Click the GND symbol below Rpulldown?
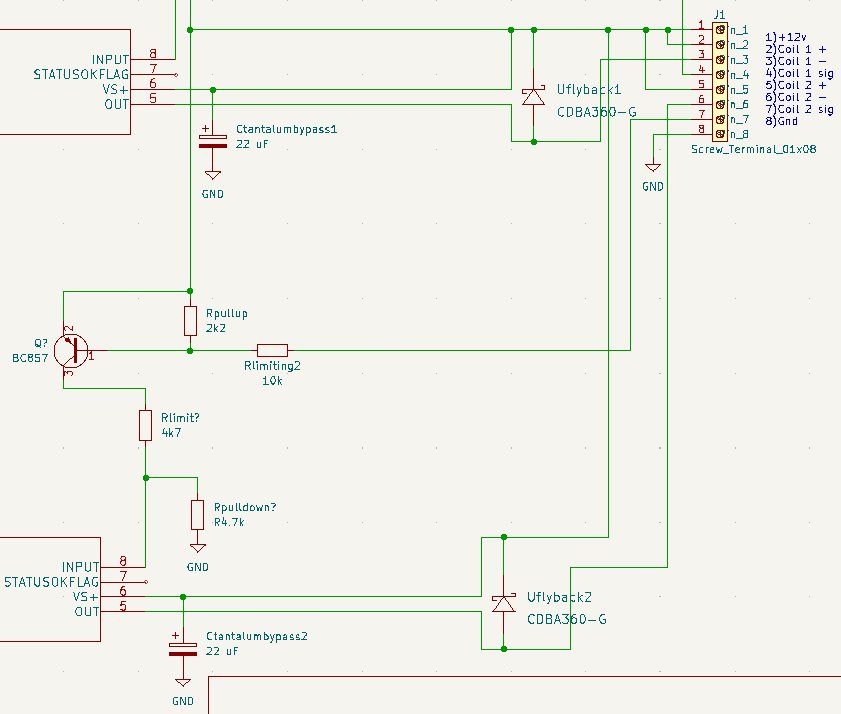841x714 pixels. point(198,550)
